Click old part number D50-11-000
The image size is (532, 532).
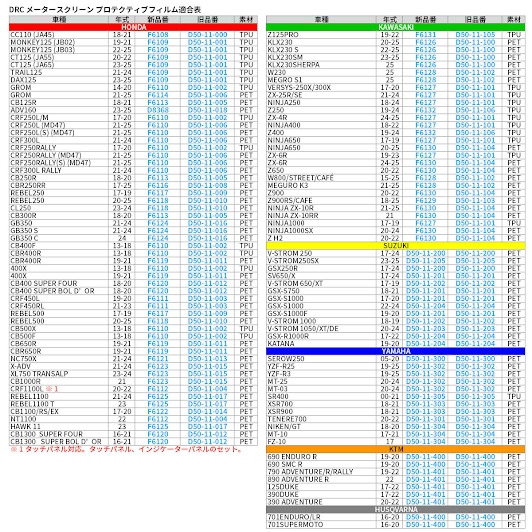click(207, 35)
